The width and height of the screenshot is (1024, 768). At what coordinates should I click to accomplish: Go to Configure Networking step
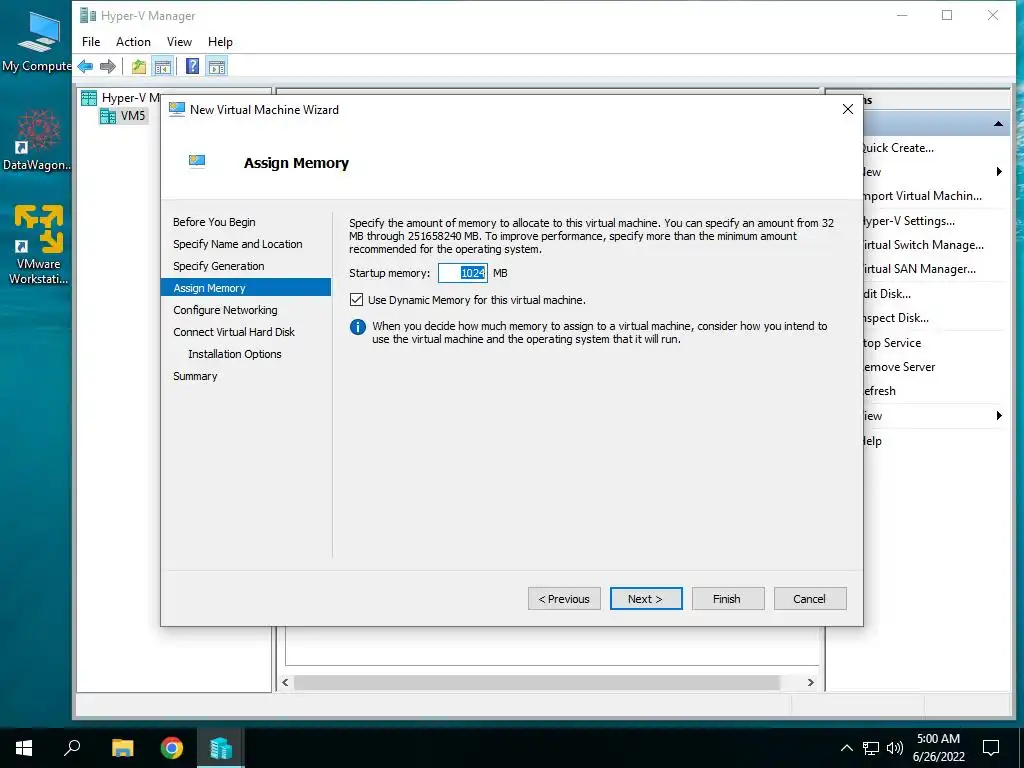coord(225,310)
